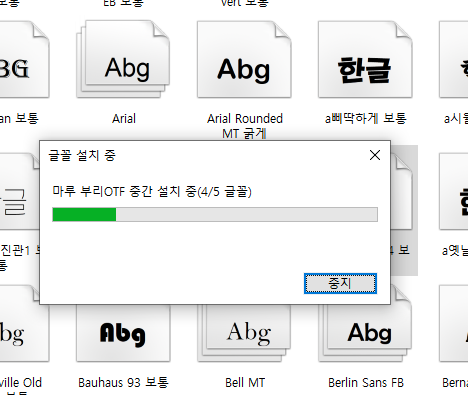Select the a삐딱하게 보통 font icon
This screenshot has width=468, height=395.
point(365,59)
